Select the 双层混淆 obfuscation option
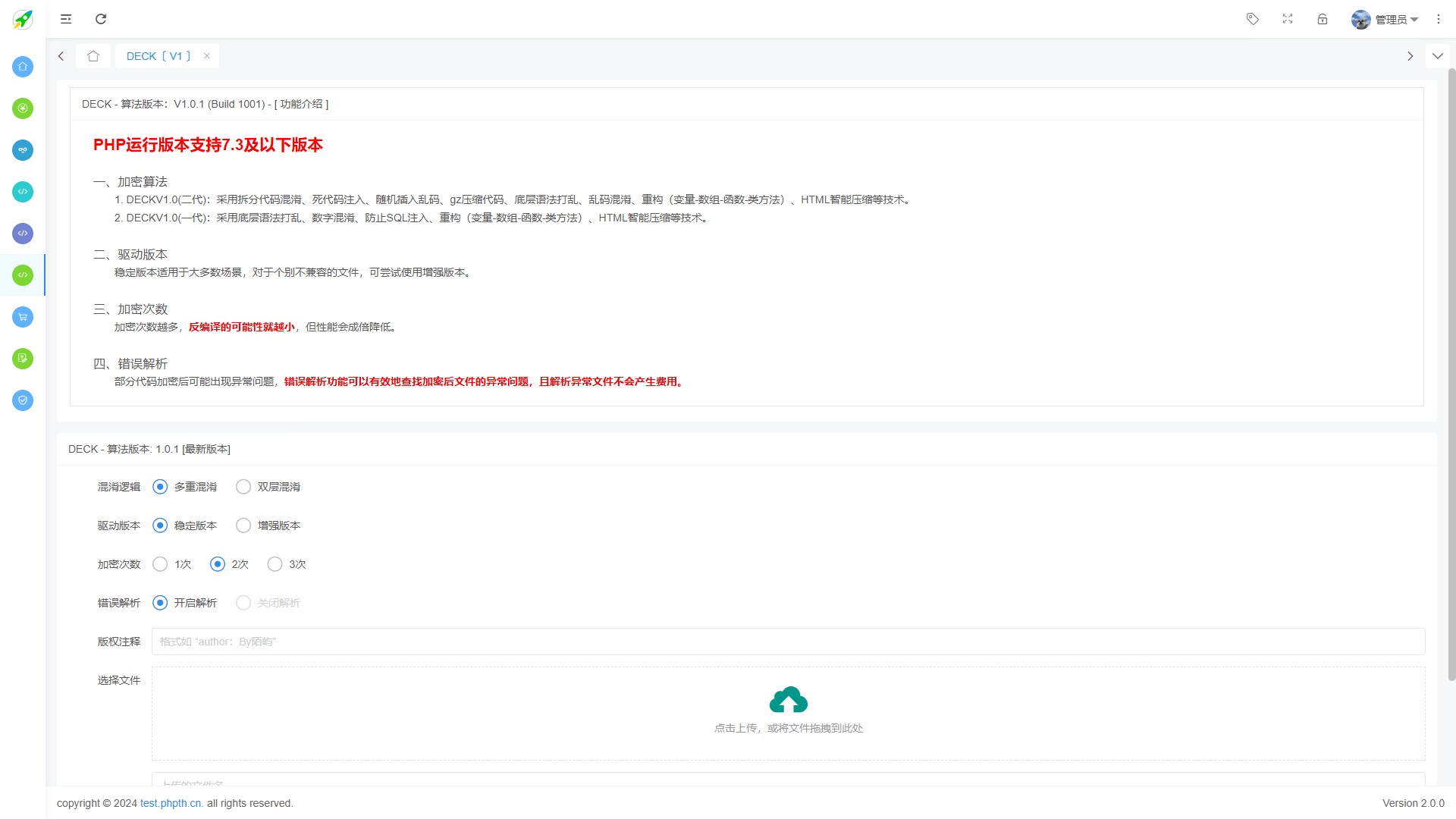This screenshot has width=1456, height=819. [243, 486]
